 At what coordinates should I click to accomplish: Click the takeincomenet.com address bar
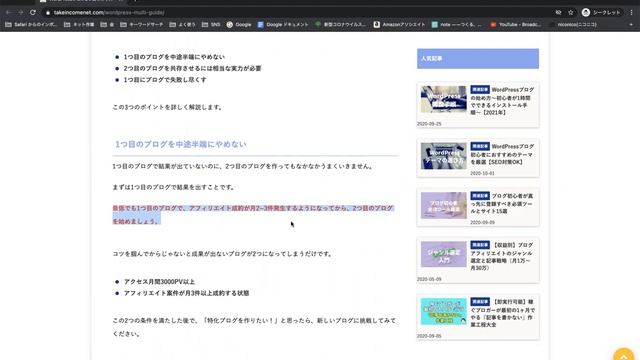(298, 13)
